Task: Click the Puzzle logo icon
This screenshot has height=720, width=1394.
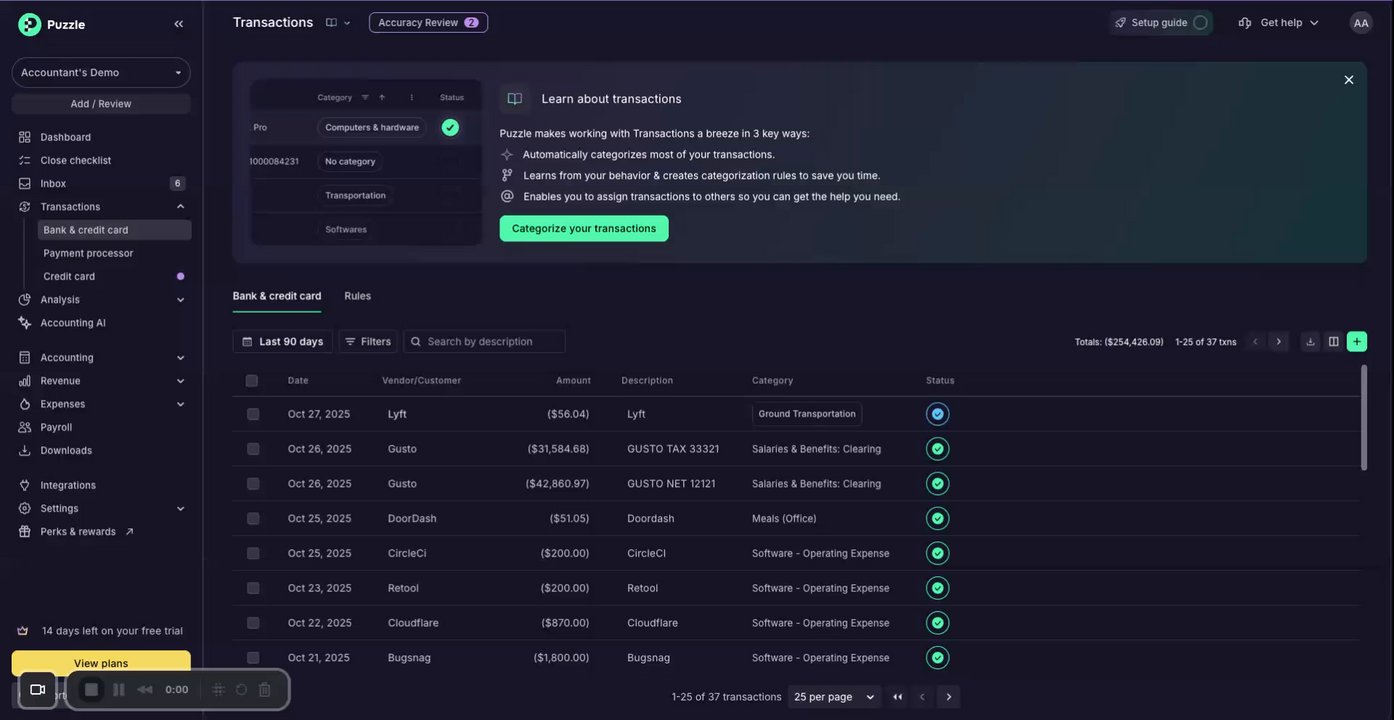Action: pos(29,24)
